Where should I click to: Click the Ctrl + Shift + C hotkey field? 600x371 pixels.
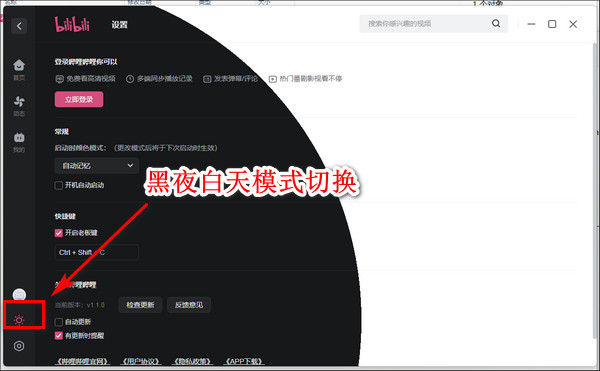[96, 252]
